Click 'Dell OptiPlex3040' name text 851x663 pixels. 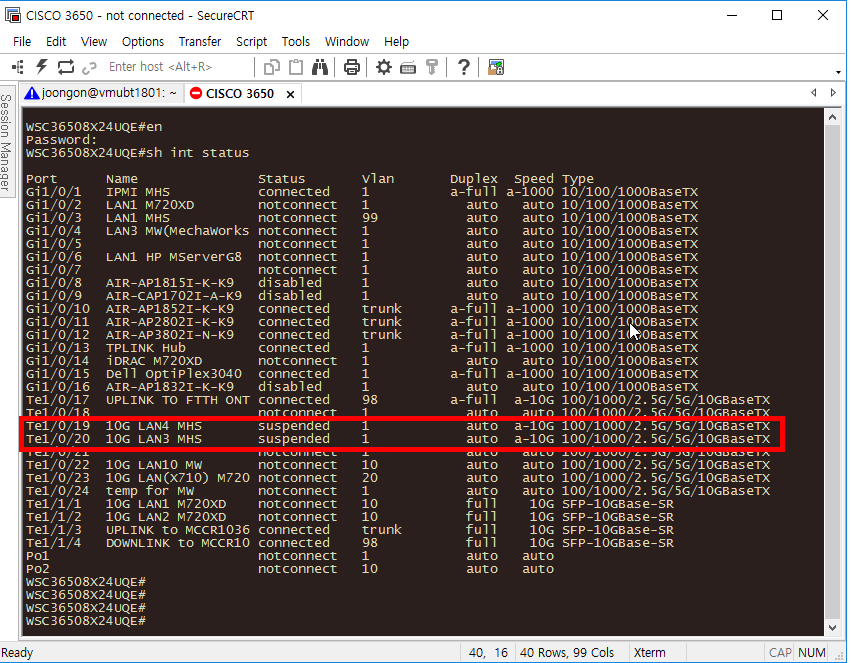click(174, 374)
